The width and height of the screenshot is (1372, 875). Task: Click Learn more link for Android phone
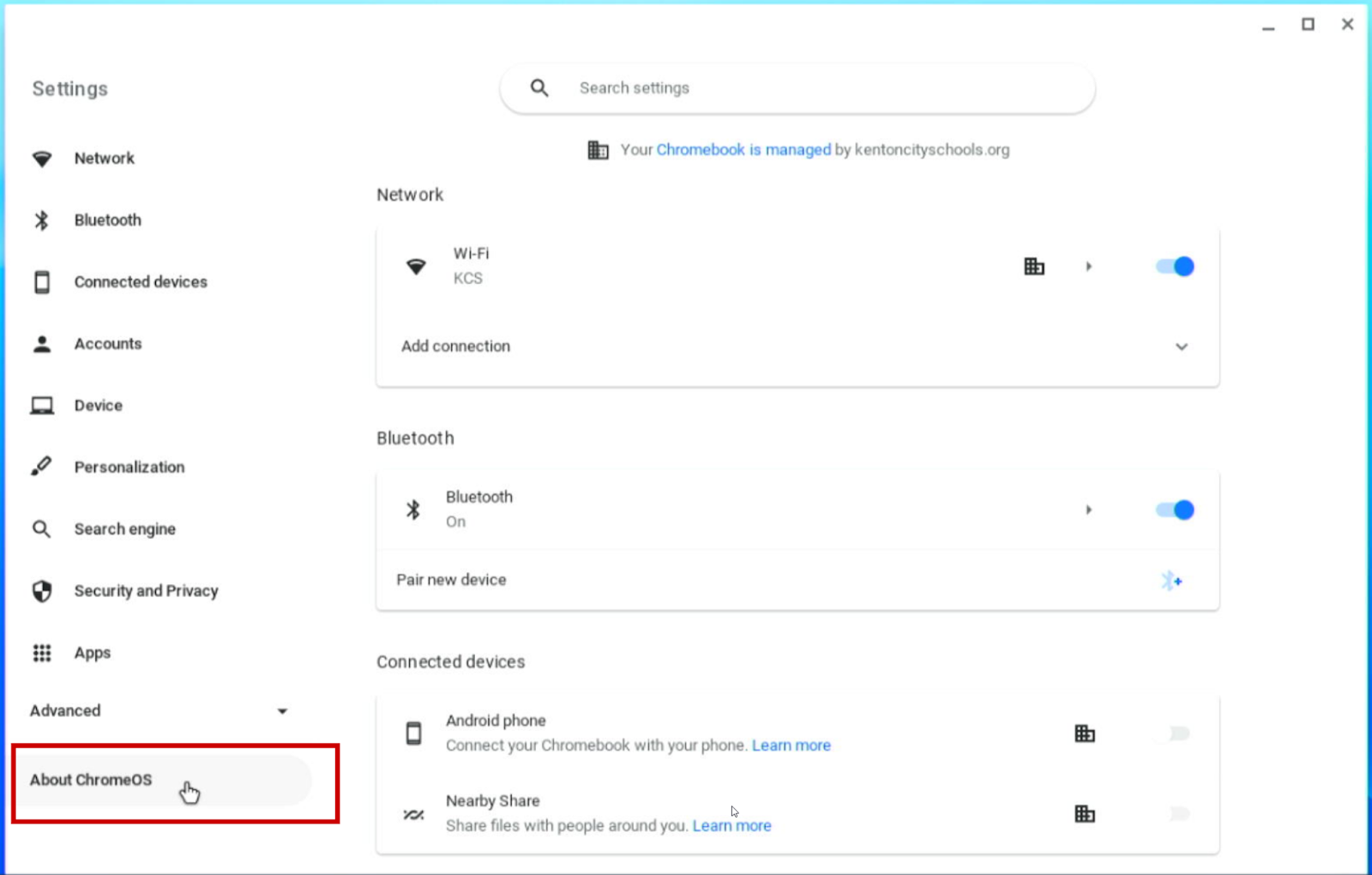point(791,745)
